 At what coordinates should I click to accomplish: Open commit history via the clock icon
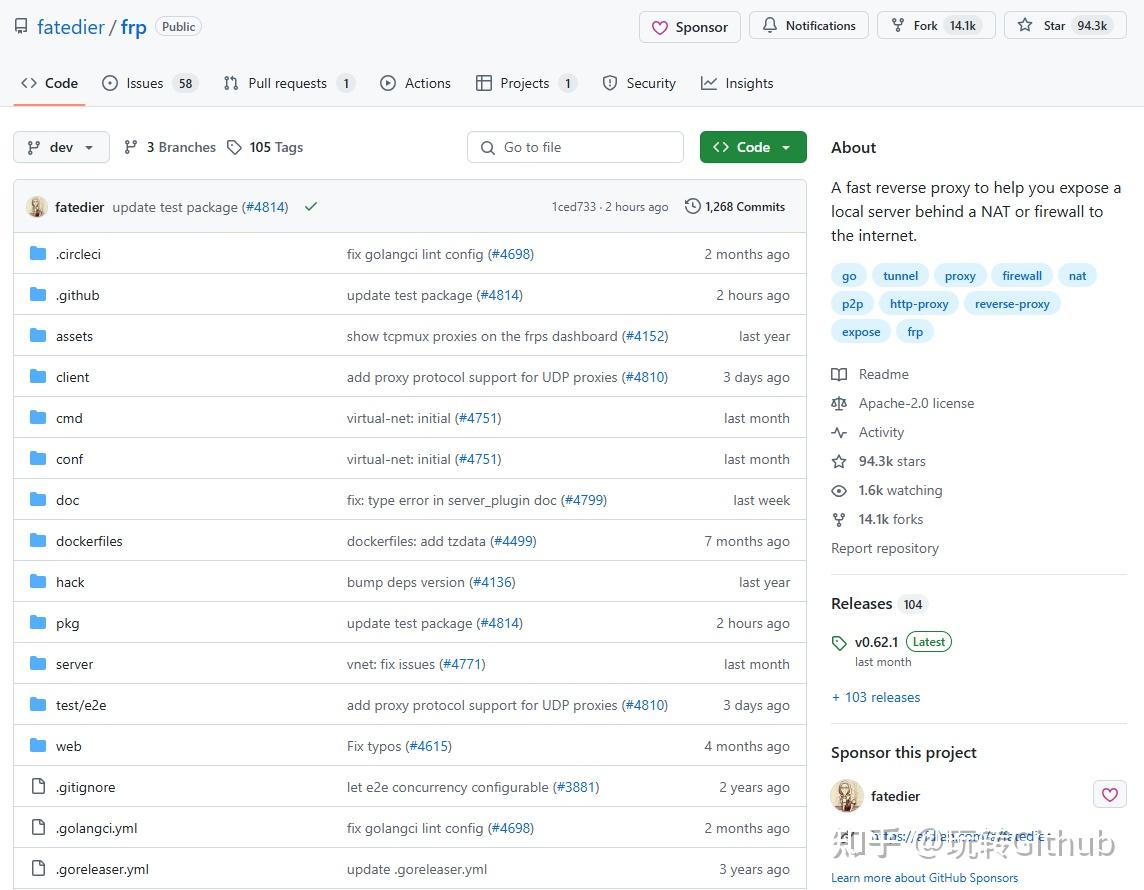click(x=692, y=206)
